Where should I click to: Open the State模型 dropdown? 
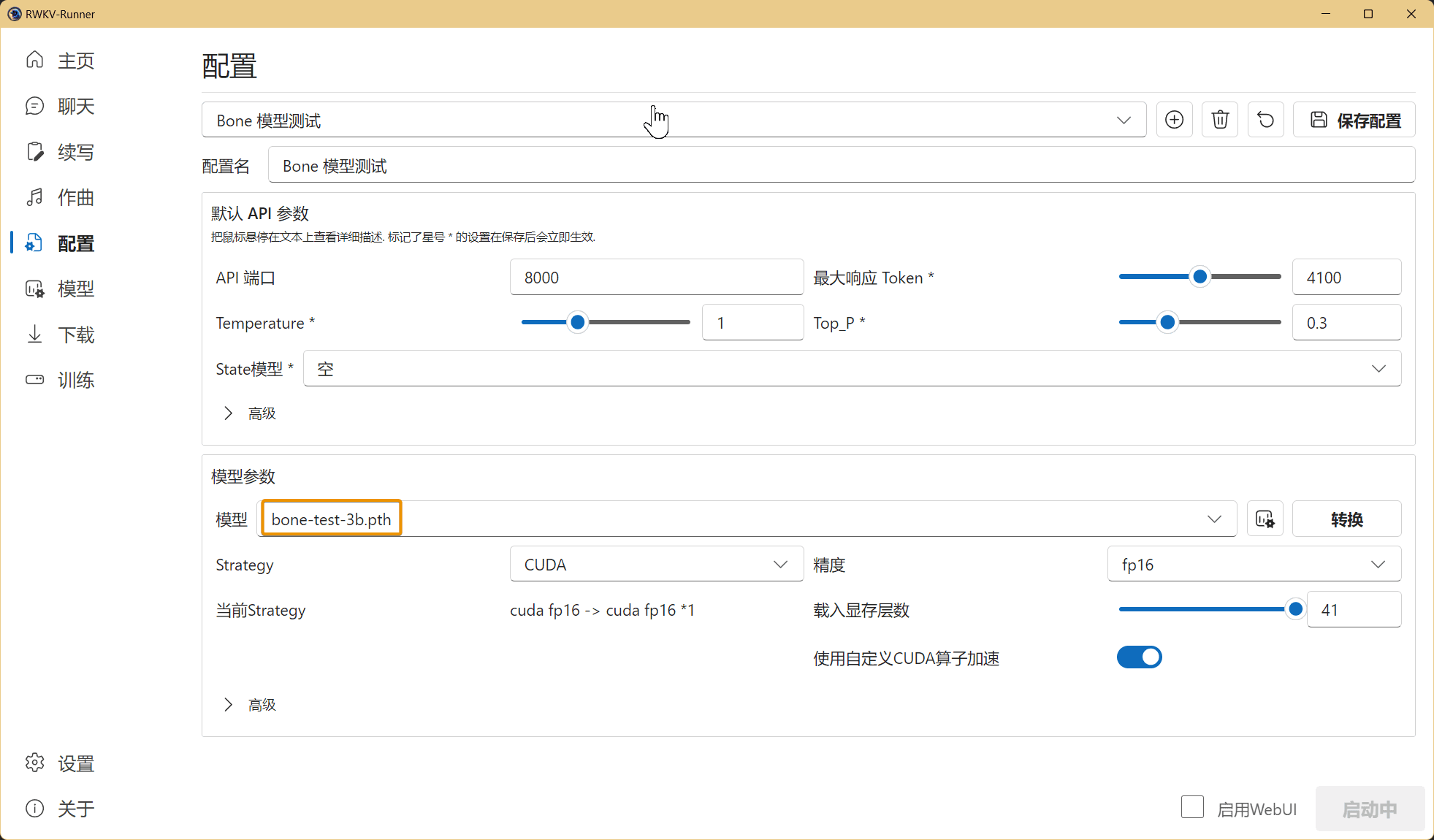[852, 368]
